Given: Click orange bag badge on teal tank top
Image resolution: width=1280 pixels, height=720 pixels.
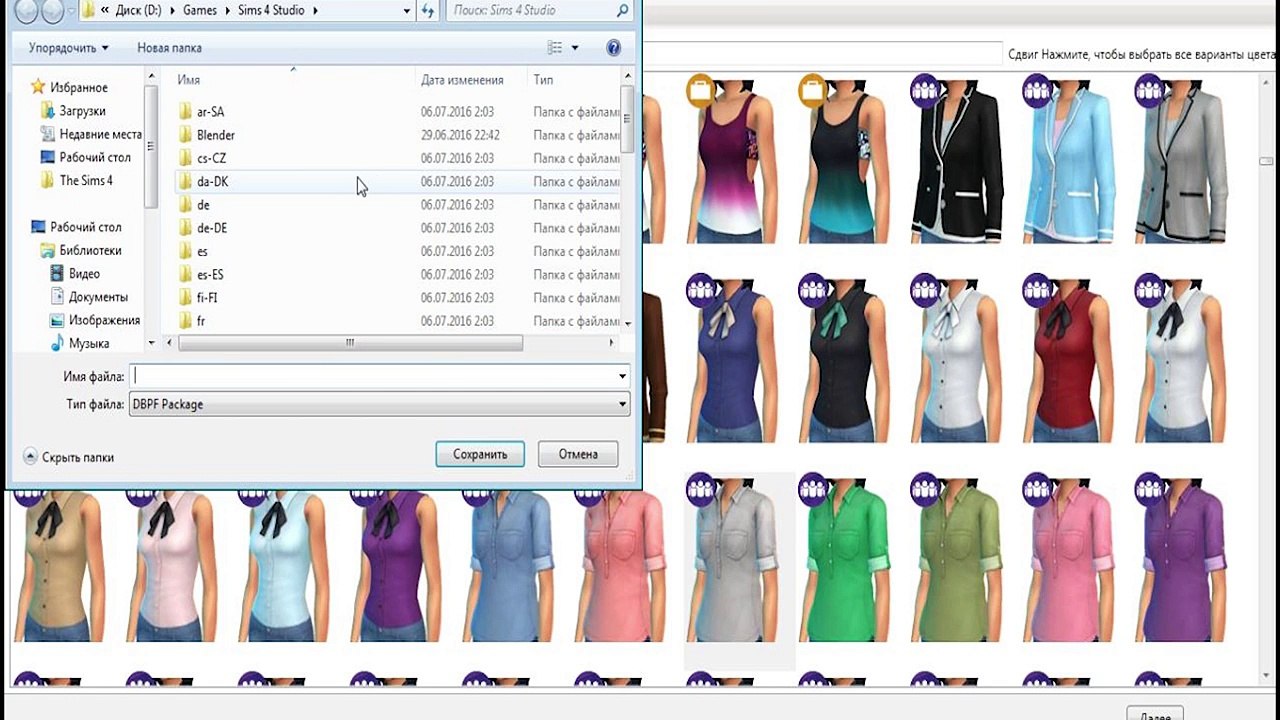Looking at the screenshot, I should [813, 90].
